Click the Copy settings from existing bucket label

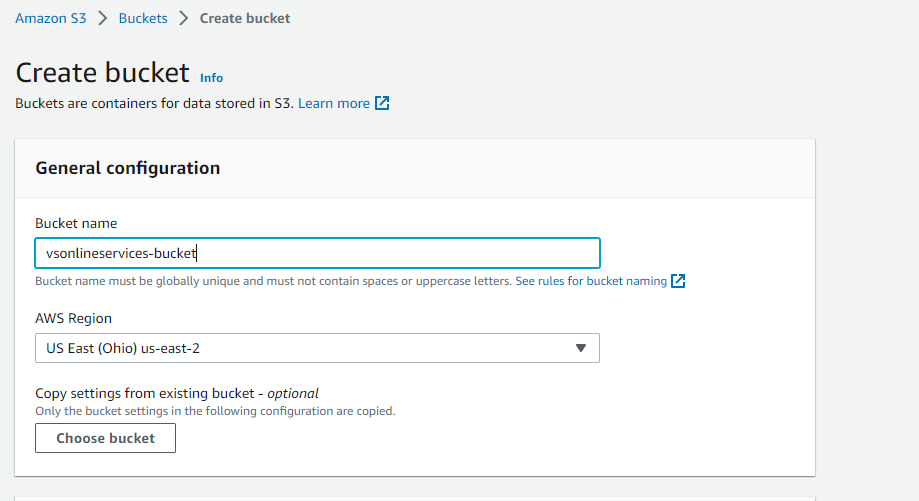click(x=177, y=393)
